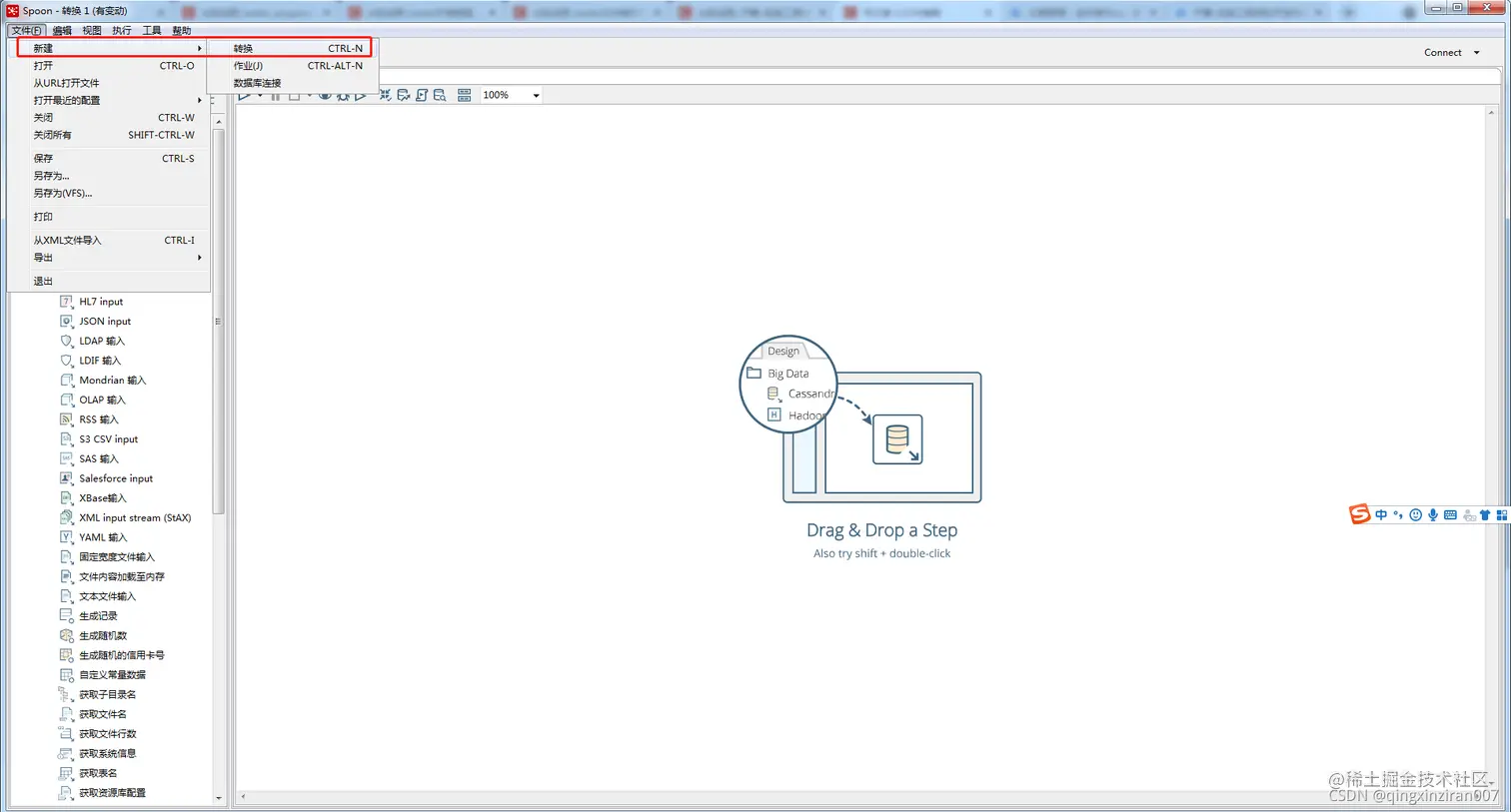Open the 文件(F) menu
This screenshot has height=812, width=1511.
26,30
